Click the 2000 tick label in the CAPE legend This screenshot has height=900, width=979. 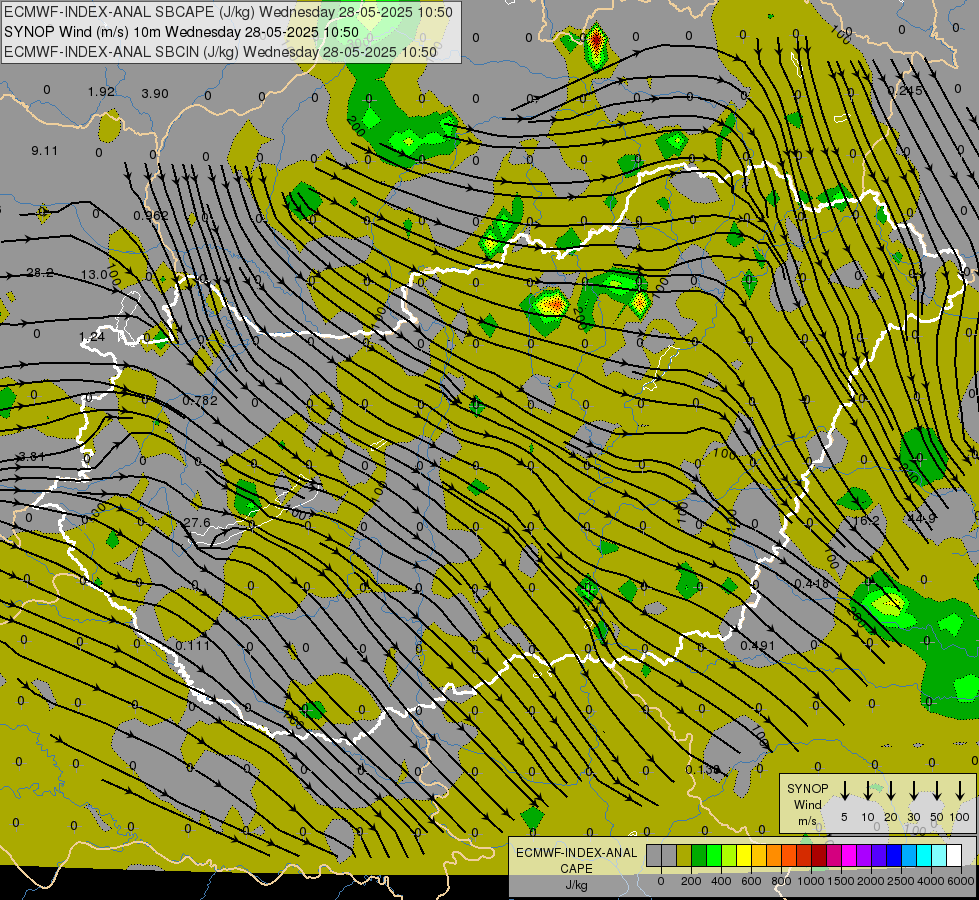(x=871, y=881)
